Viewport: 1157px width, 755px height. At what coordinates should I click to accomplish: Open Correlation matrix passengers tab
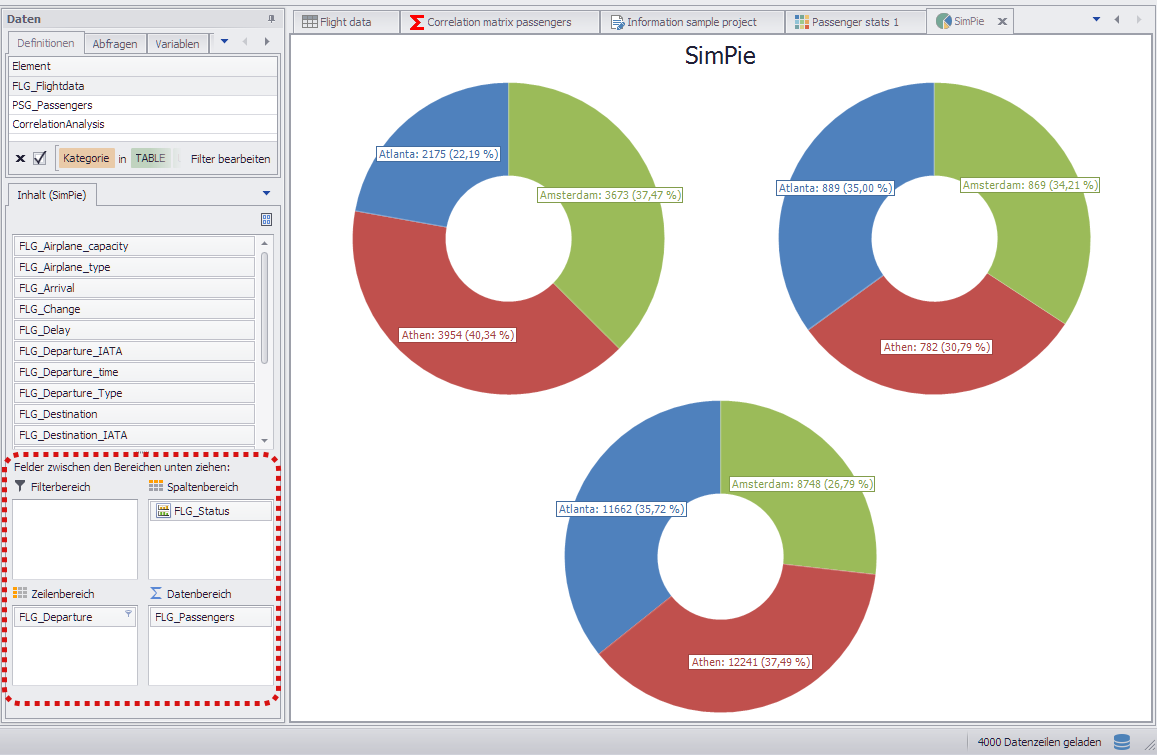coord(490,22)
